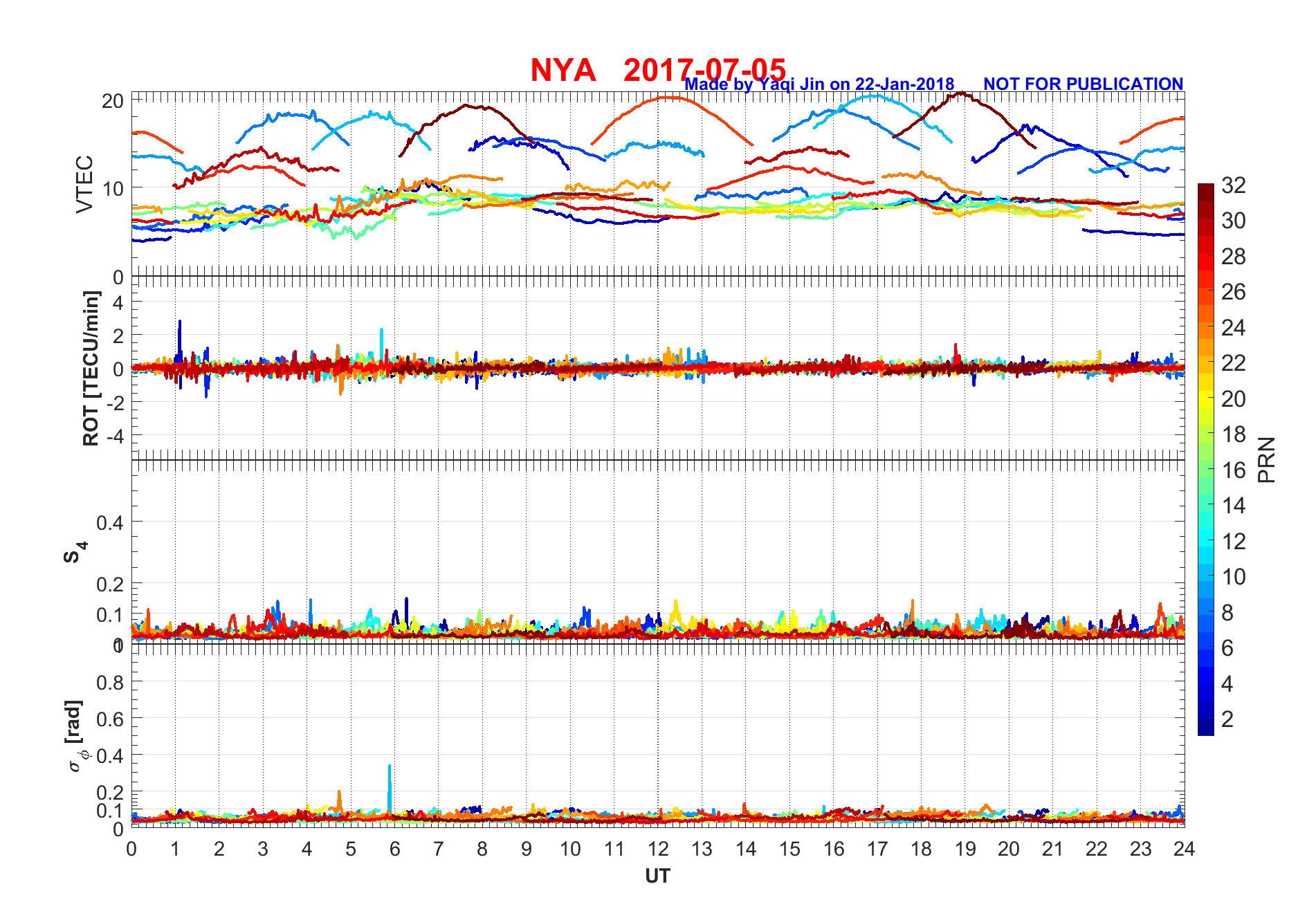This screenshot has width=1316, height=920.
Task: Select the "NOT FOR PUBLICATION" notice
Action: (1084, 84)
